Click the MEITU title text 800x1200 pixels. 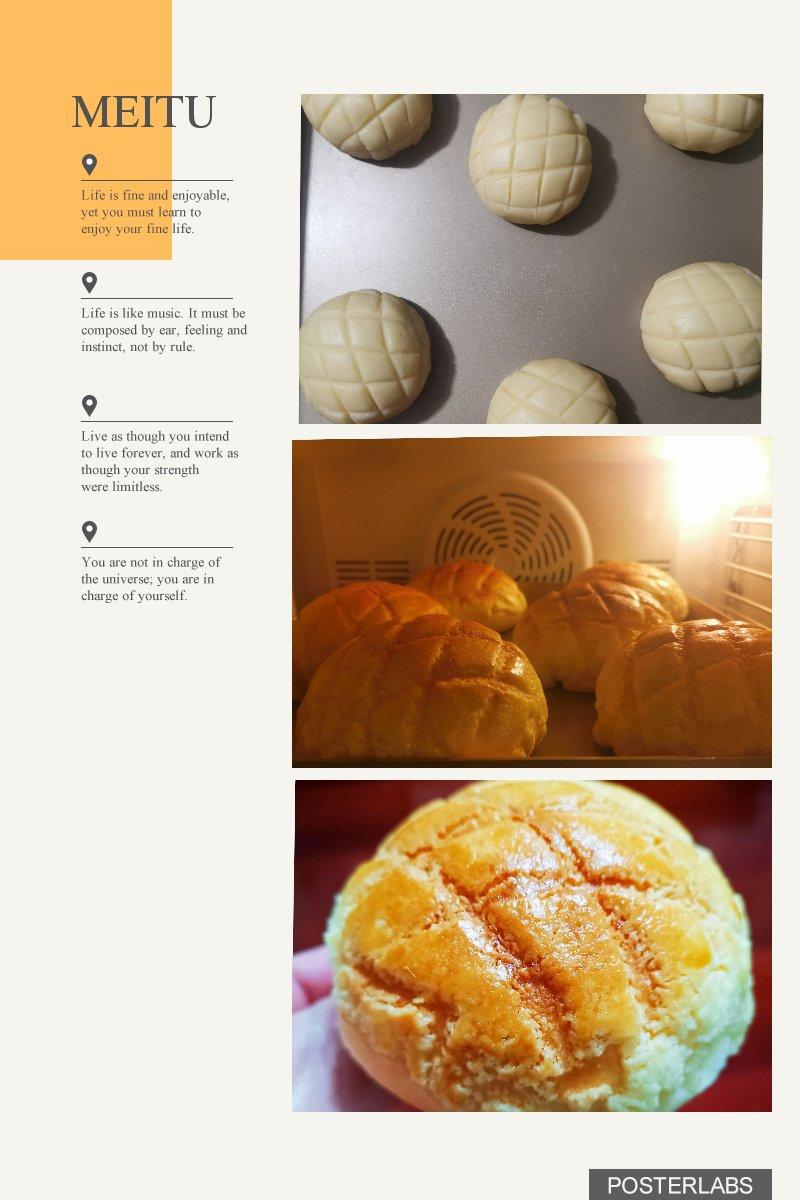pos(143,112)
